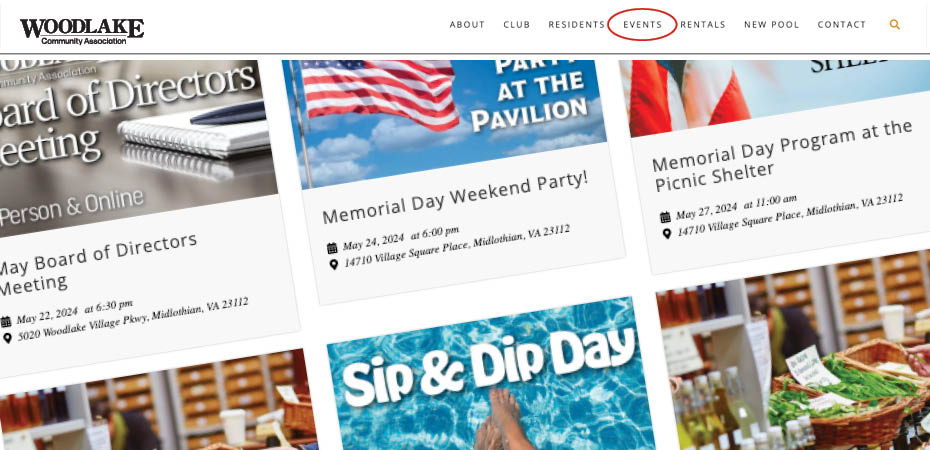Viewport: 930px width, 450px height.
Task: Go to the Residents menu
Action: point(577,25)
